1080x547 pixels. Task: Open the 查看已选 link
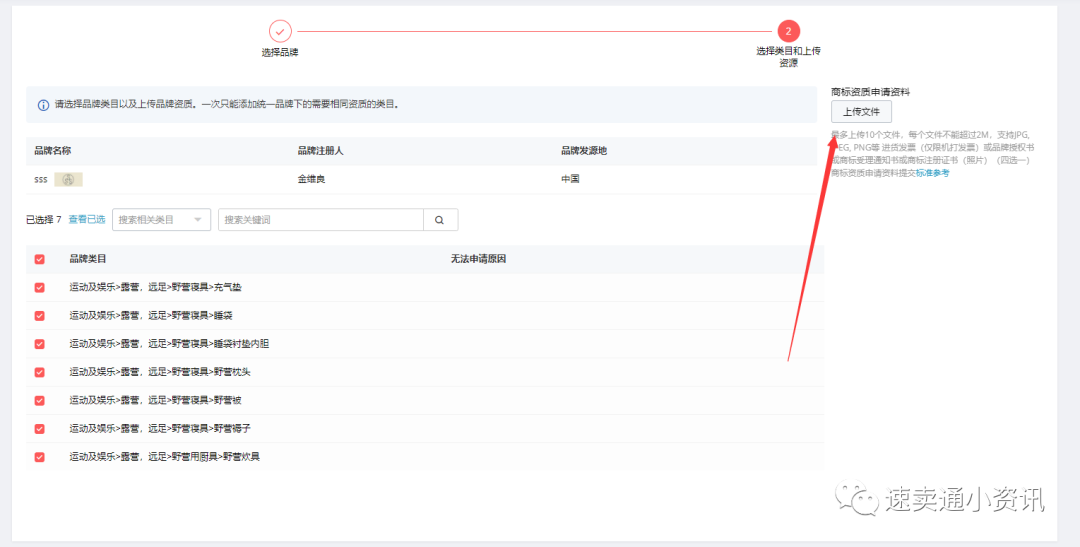[87, 220]
